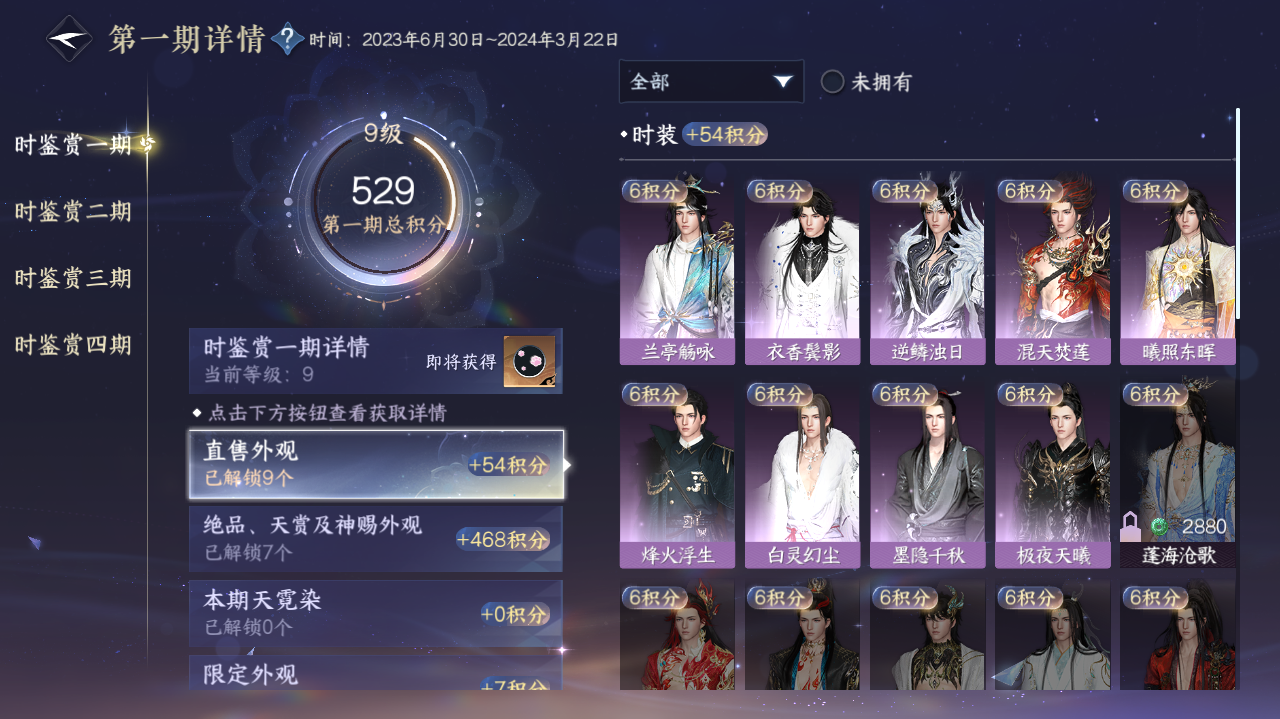Click the circular 529 points progress ring
Viewport: 1280px width, 719px height.
click(383, 204)
